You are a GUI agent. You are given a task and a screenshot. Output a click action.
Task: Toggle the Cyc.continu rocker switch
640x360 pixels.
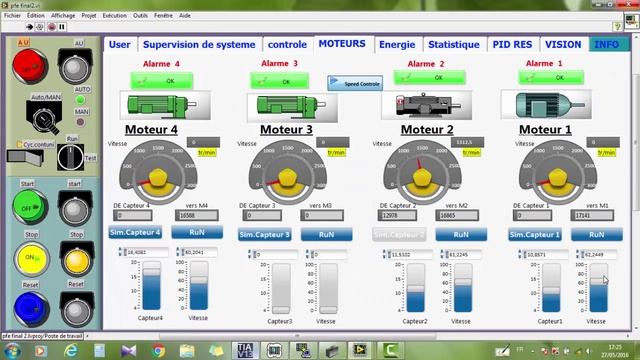coord(25,158)
